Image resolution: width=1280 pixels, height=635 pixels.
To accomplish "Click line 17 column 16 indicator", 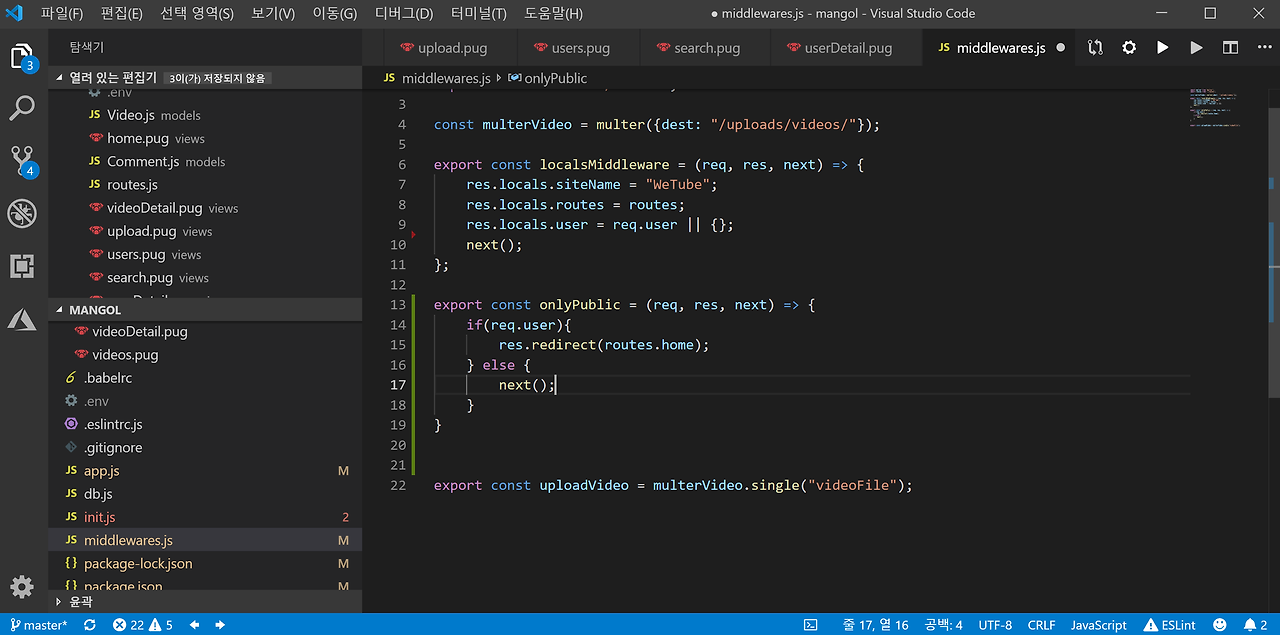I will [x=876, y=625].
